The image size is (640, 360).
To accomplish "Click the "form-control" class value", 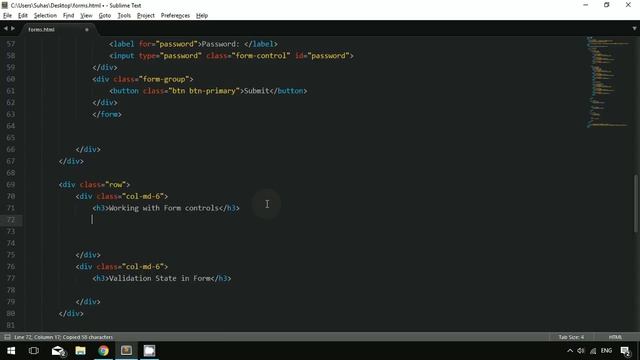I will (x=261, y=56).
